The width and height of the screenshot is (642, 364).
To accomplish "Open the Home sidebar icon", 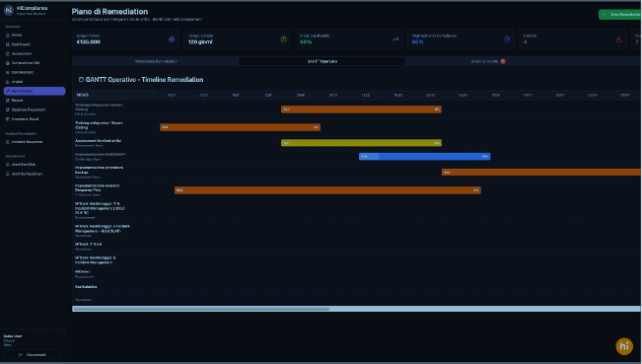I will click(7, 35).
